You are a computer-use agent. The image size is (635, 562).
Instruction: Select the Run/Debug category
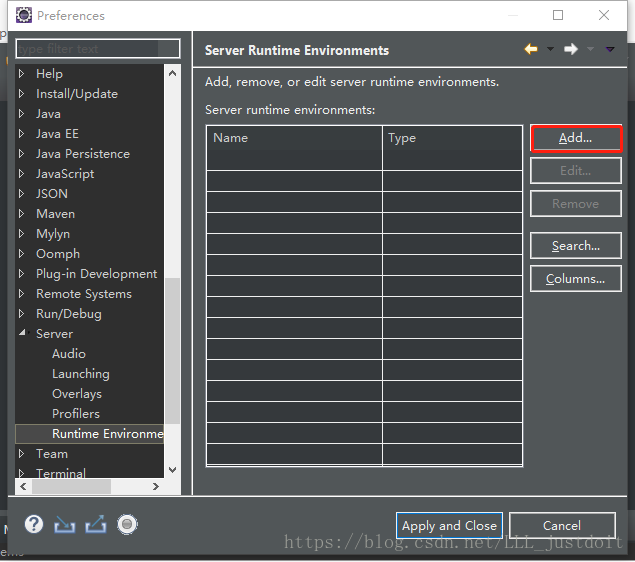(x=68, y=314)
